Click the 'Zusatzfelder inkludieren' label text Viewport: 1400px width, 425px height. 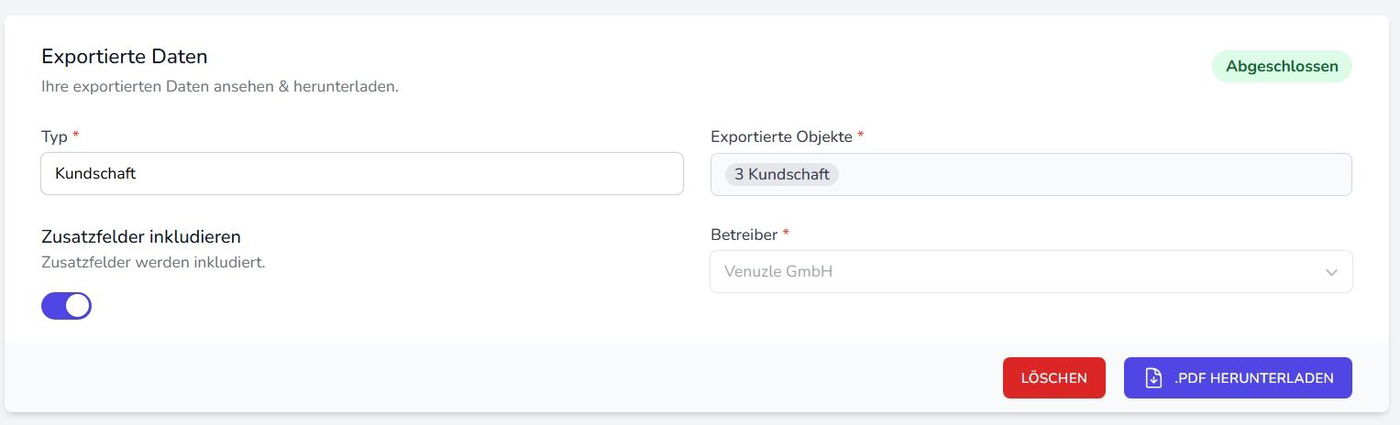[141, 237]
